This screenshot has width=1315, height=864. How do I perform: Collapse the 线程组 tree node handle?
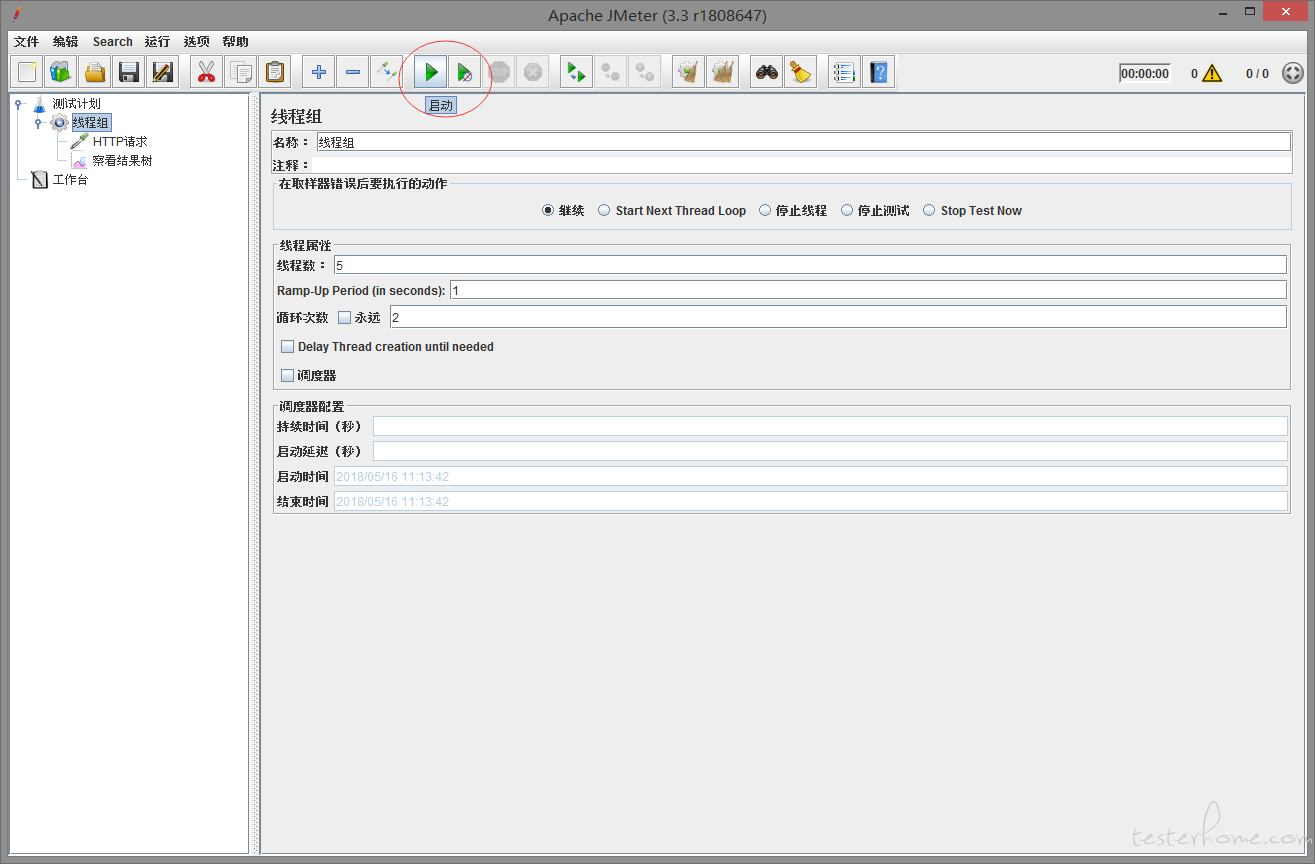coord(38,123)
